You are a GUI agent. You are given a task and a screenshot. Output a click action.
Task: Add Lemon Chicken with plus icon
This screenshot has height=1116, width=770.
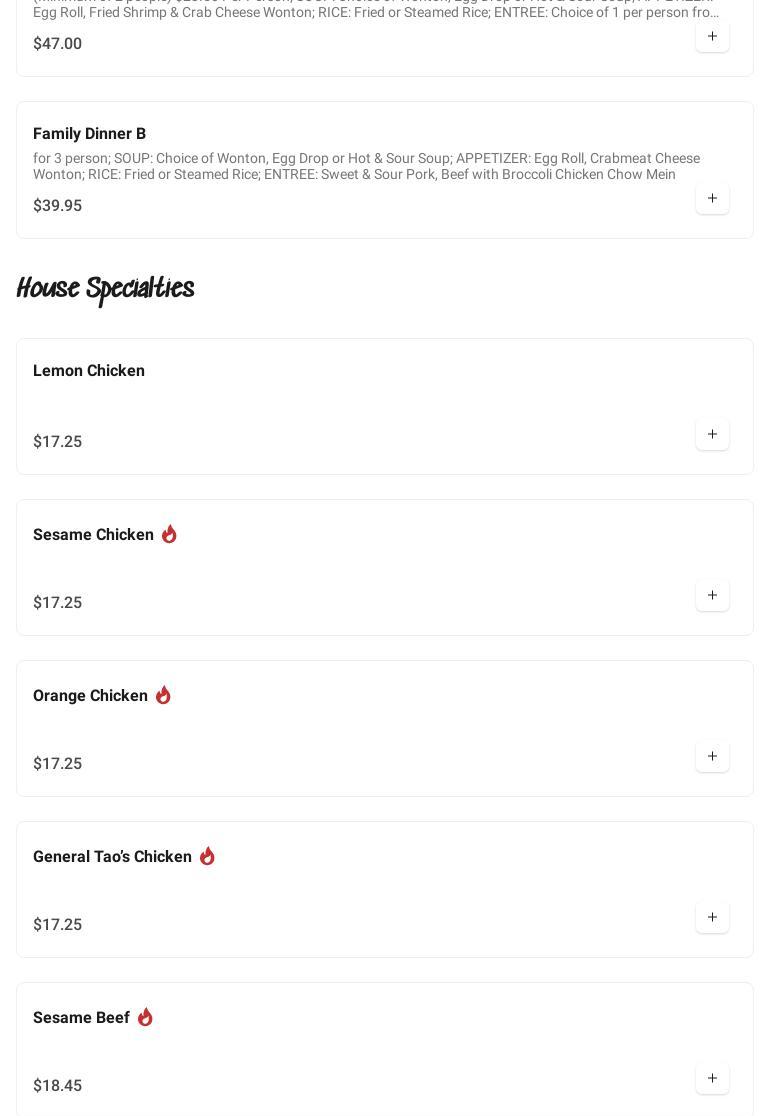tap(712, 435)
